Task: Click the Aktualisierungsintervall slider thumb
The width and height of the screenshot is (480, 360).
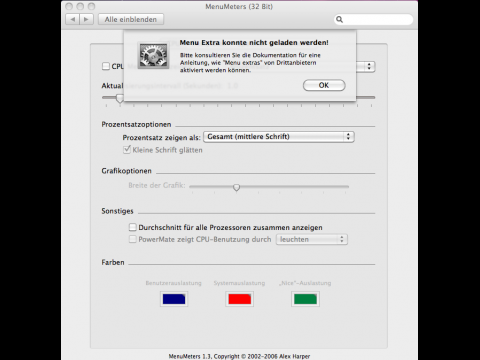Action: coord(120,98)
